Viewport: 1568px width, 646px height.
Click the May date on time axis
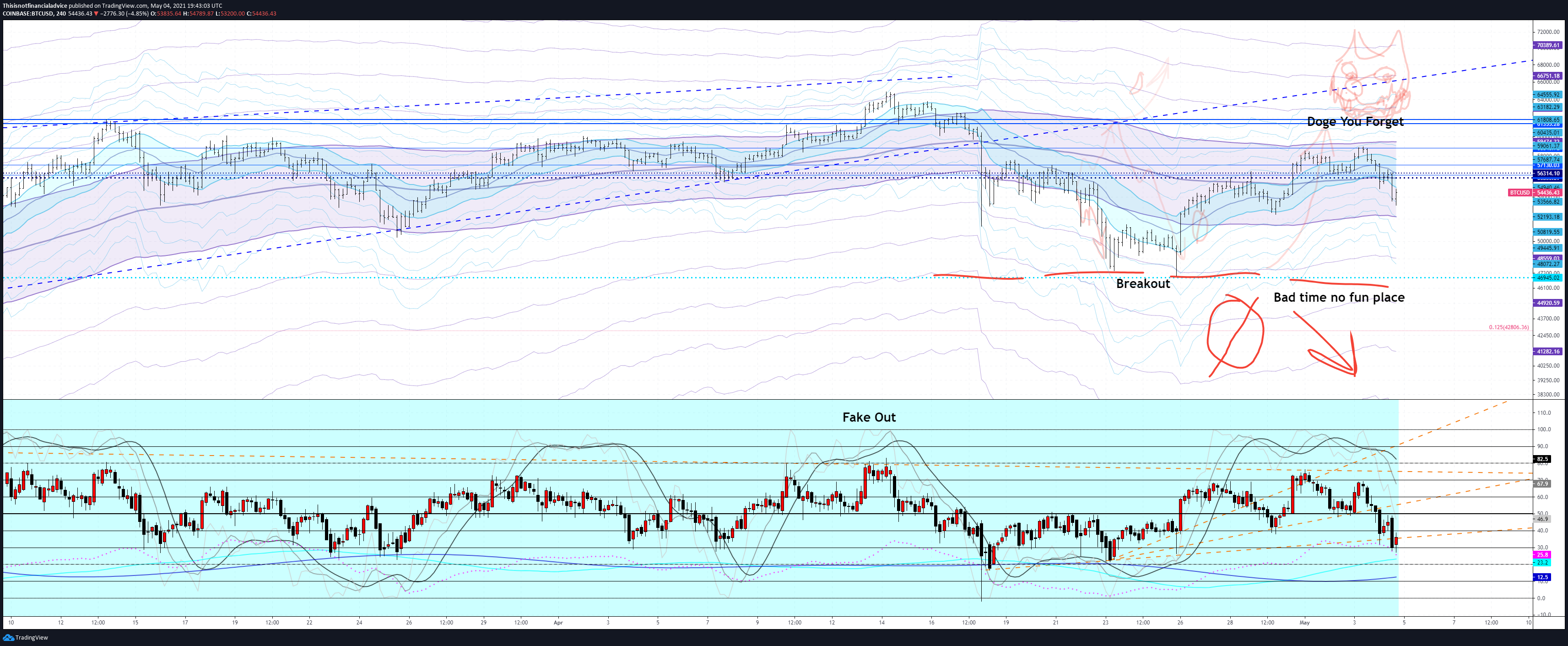click(x=1304, y=623)
